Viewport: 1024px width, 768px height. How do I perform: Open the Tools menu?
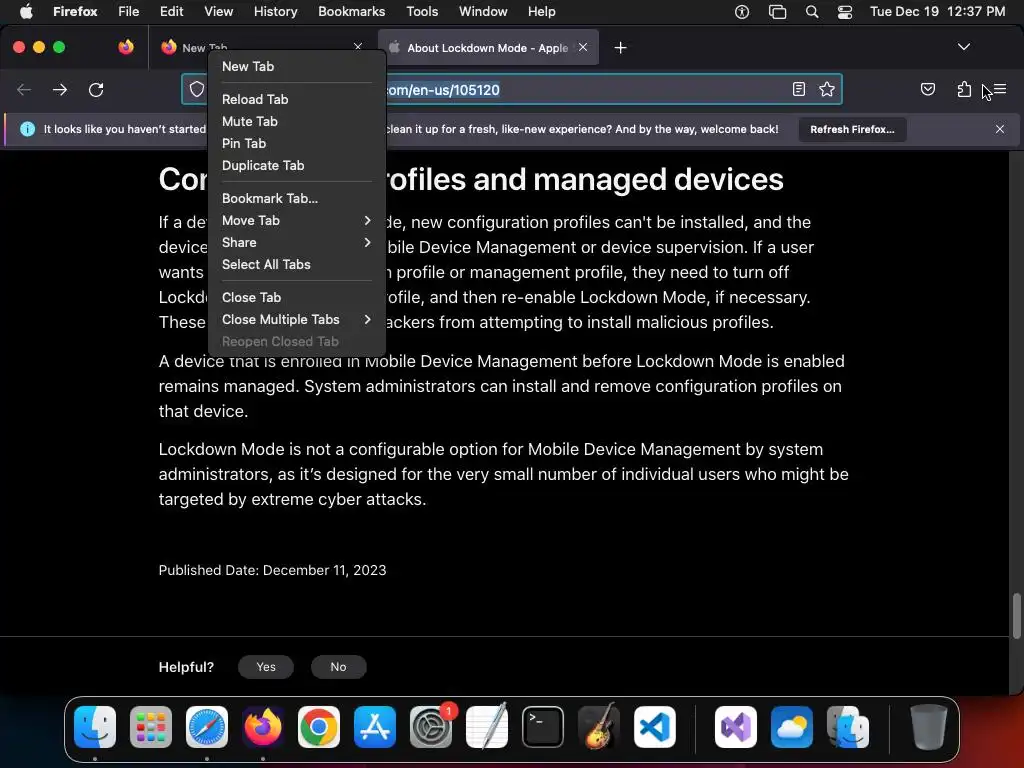tap(422, 11)
